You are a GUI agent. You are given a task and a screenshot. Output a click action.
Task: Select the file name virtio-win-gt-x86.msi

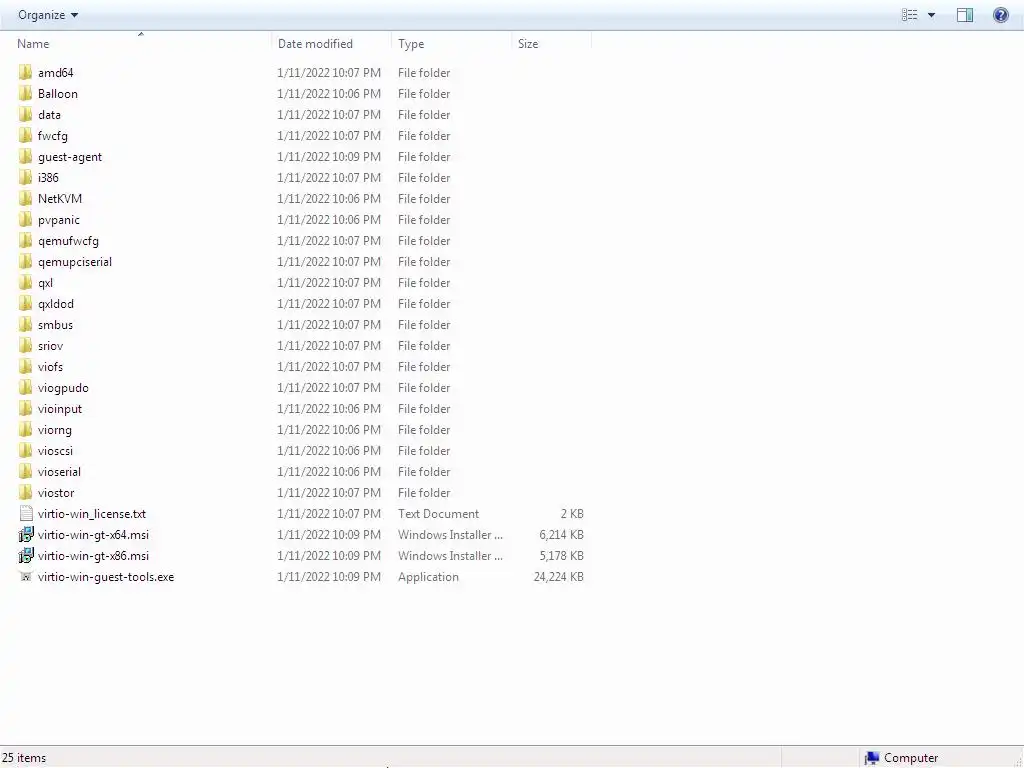point(93,556)
